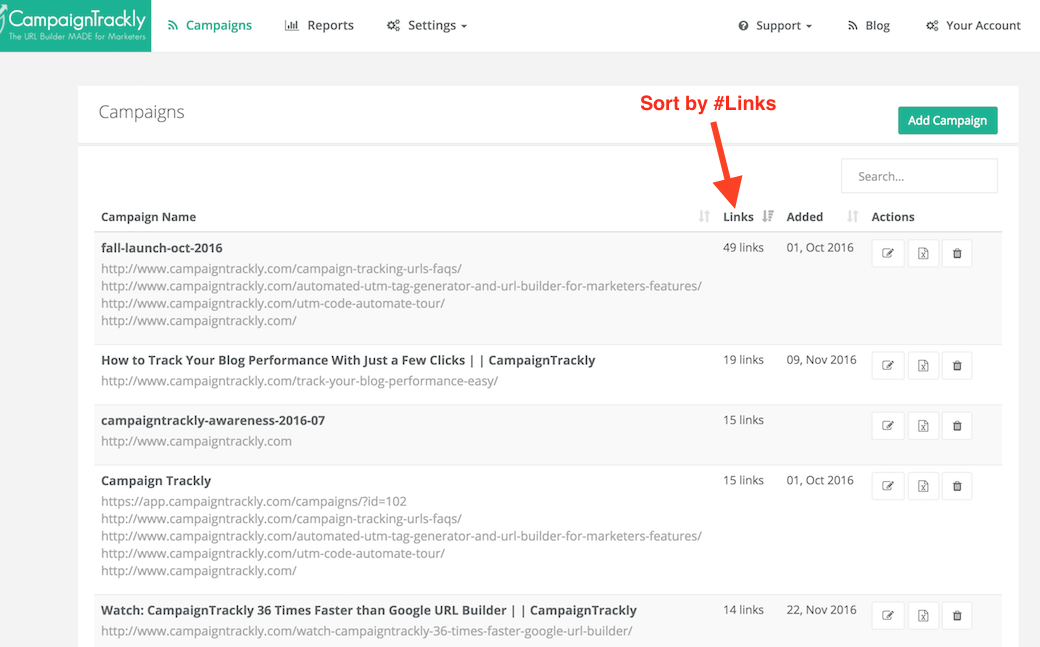Open the Settings dropdown menu
1040x647 pixels.
click(x=427, y=25)
